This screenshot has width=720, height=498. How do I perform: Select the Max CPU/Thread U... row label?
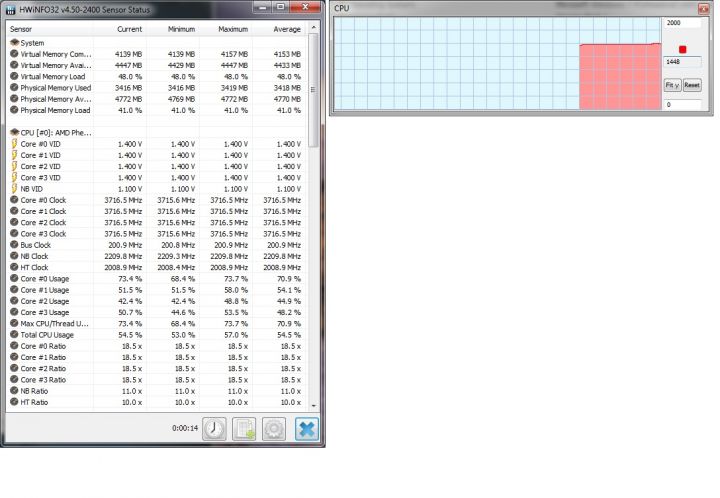[x=55, y=324]
